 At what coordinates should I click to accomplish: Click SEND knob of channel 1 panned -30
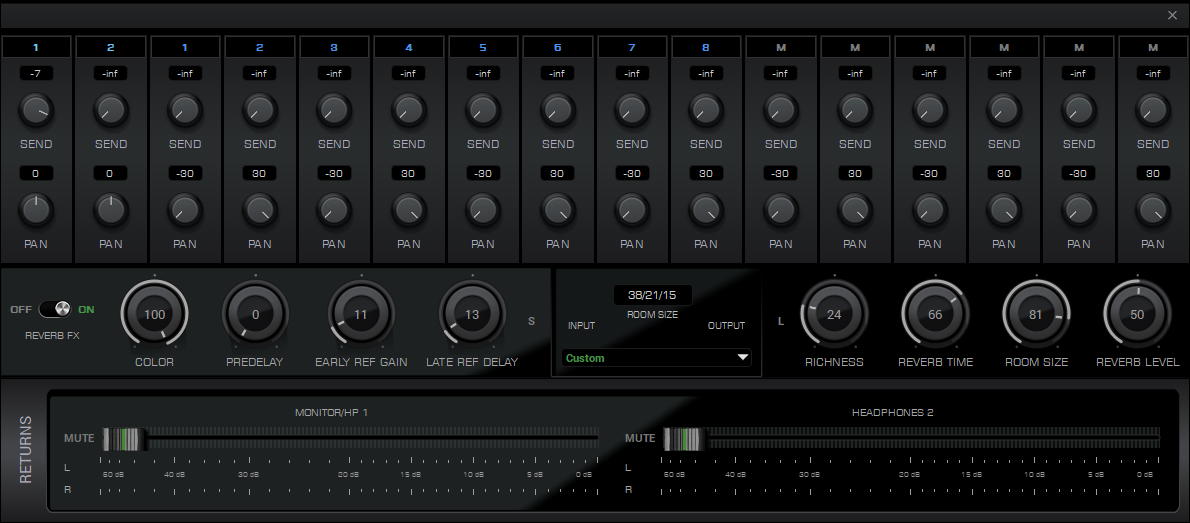pos(184,111)
